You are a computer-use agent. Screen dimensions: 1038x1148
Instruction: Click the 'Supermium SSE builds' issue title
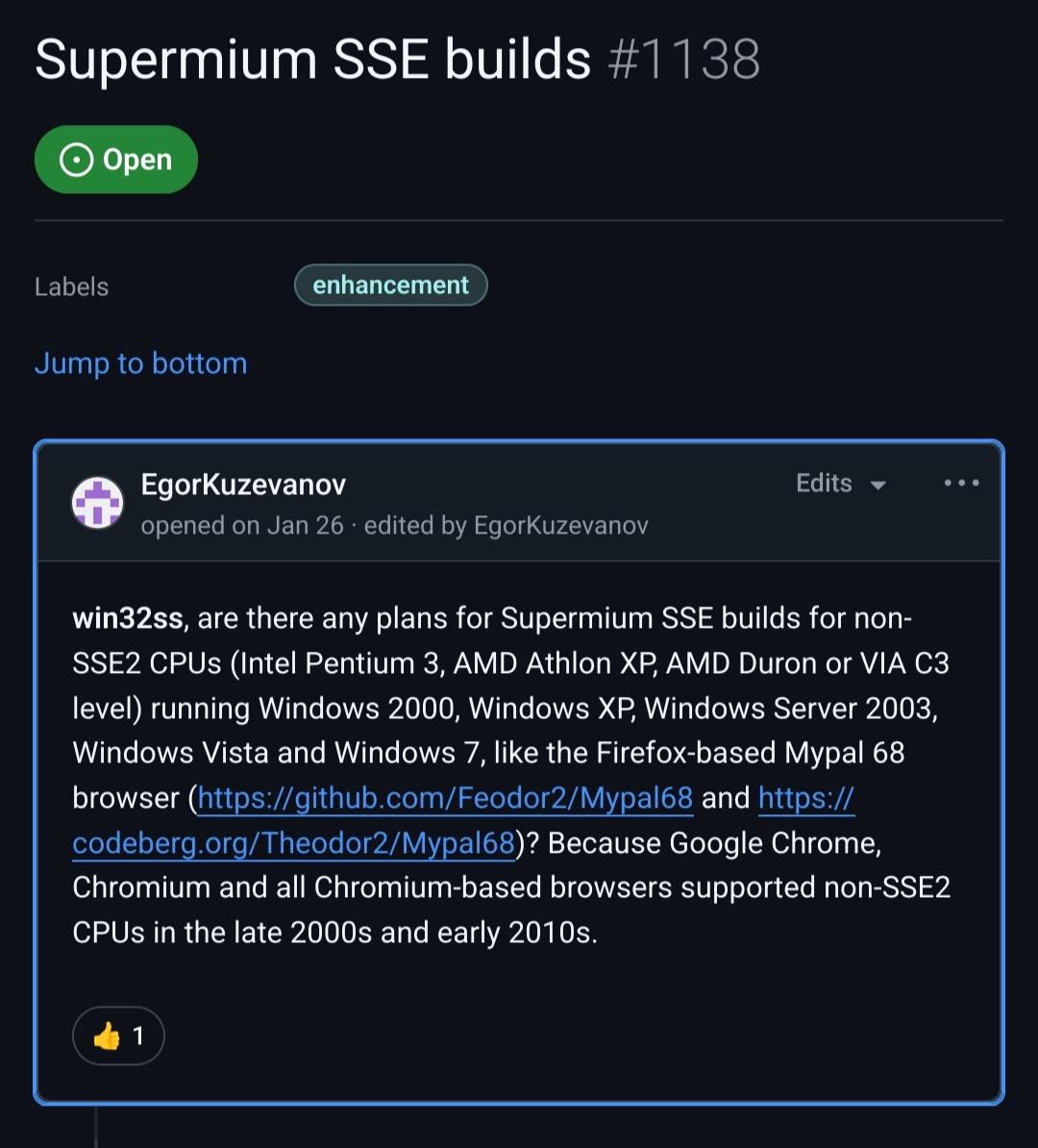click(x=312, y=60)
